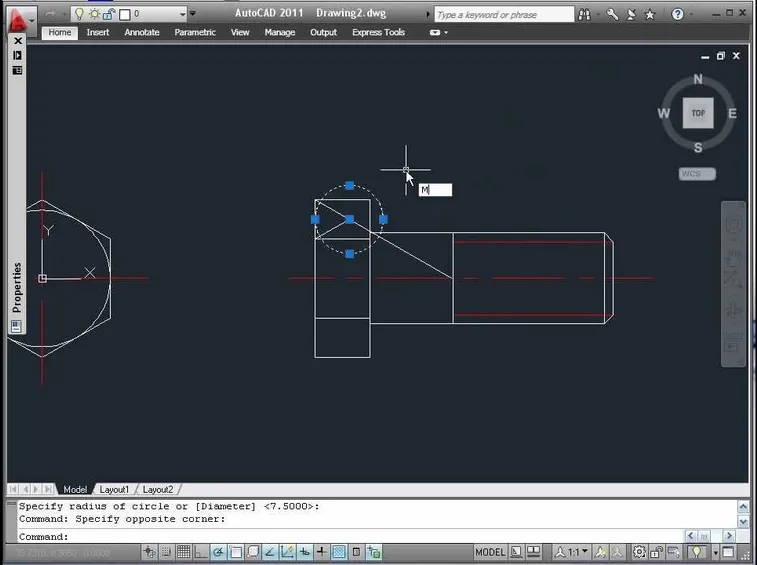Toggle Object Snap Tracking in status bar
The height and width of the screenshot is (565, 757).
[270, 551]
